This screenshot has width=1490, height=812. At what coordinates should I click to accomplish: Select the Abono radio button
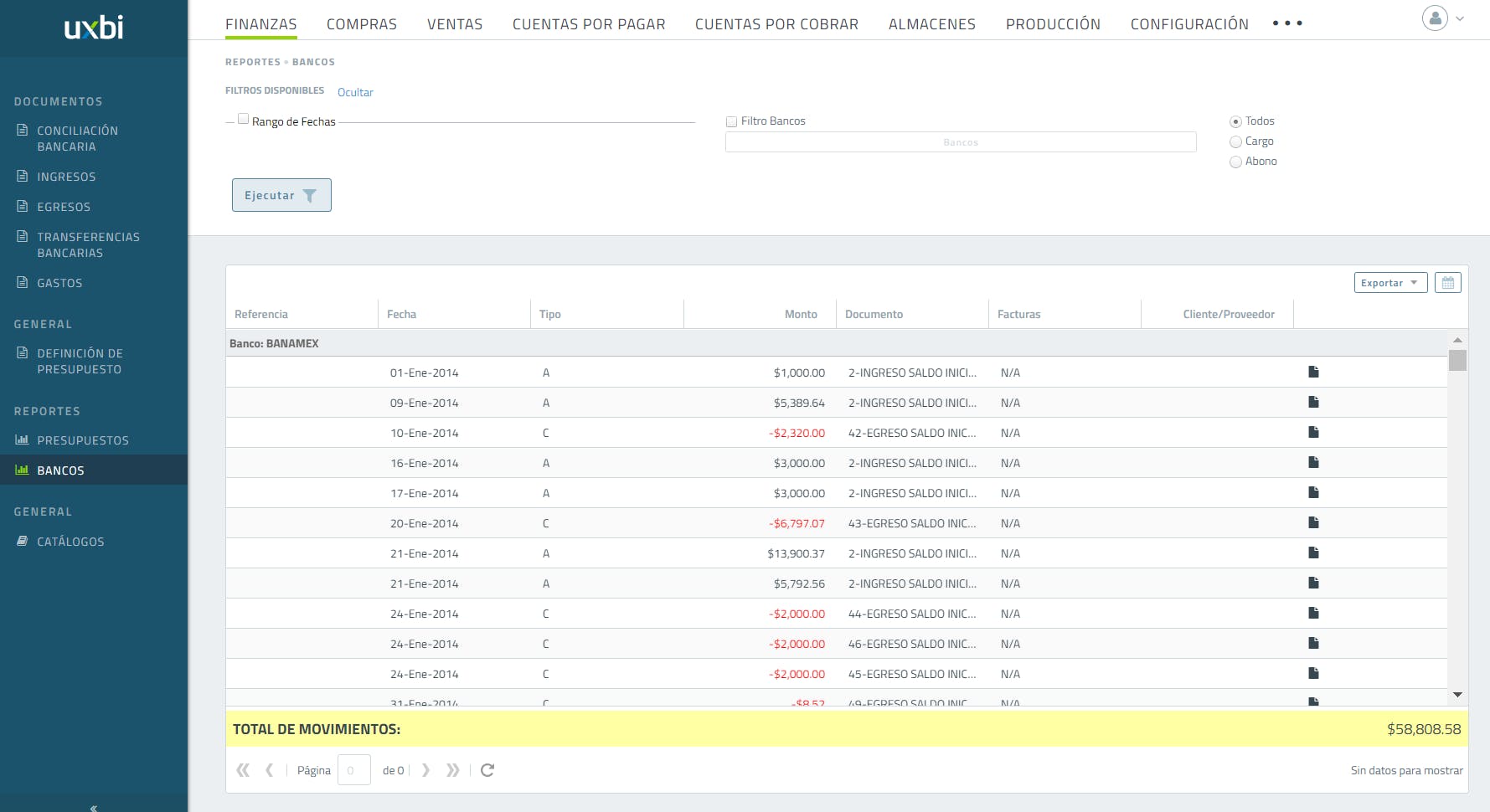pos(1235,162)
